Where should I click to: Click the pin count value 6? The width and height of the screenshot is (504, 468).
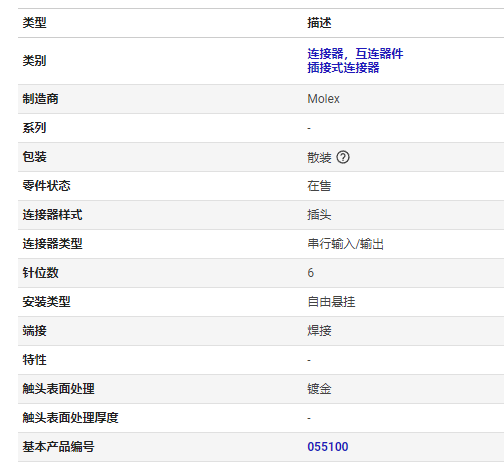coord(310,273)
